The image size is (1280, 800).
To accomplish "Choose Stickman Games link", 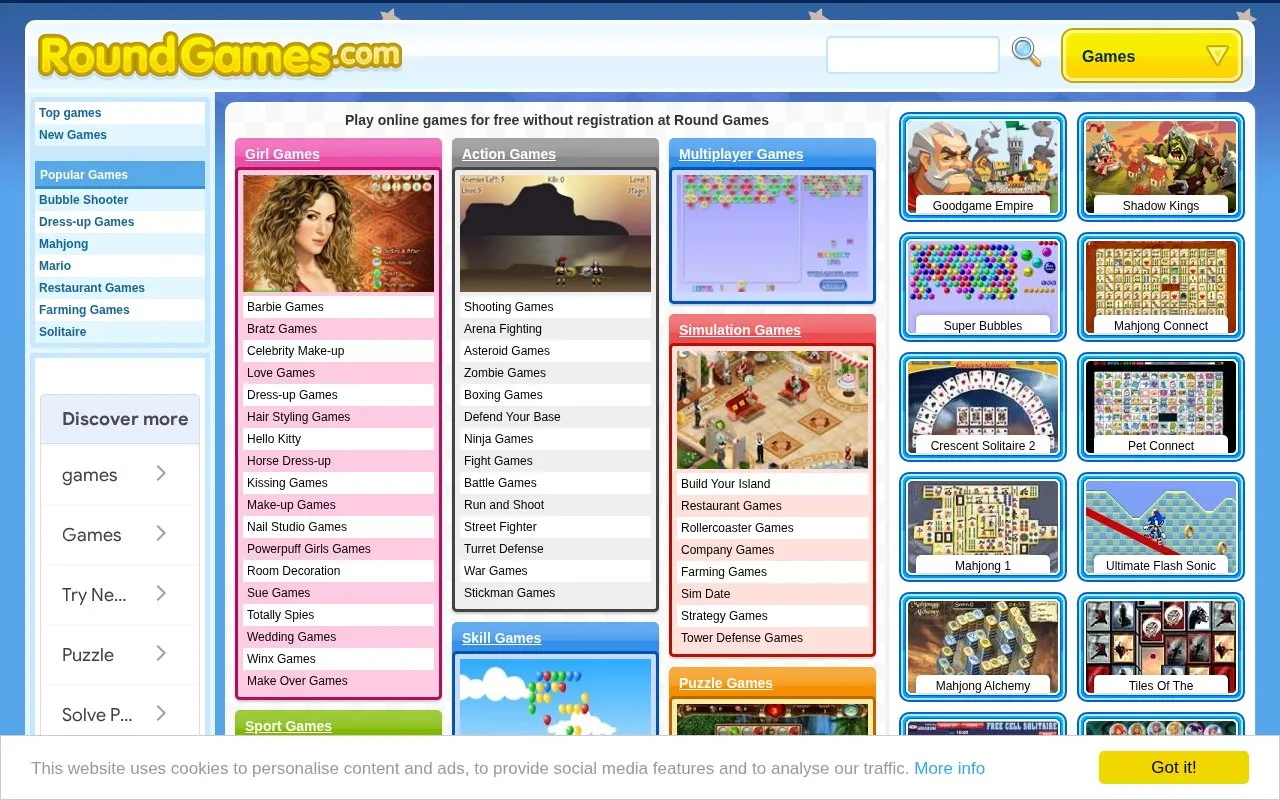I will coord(509,593).
